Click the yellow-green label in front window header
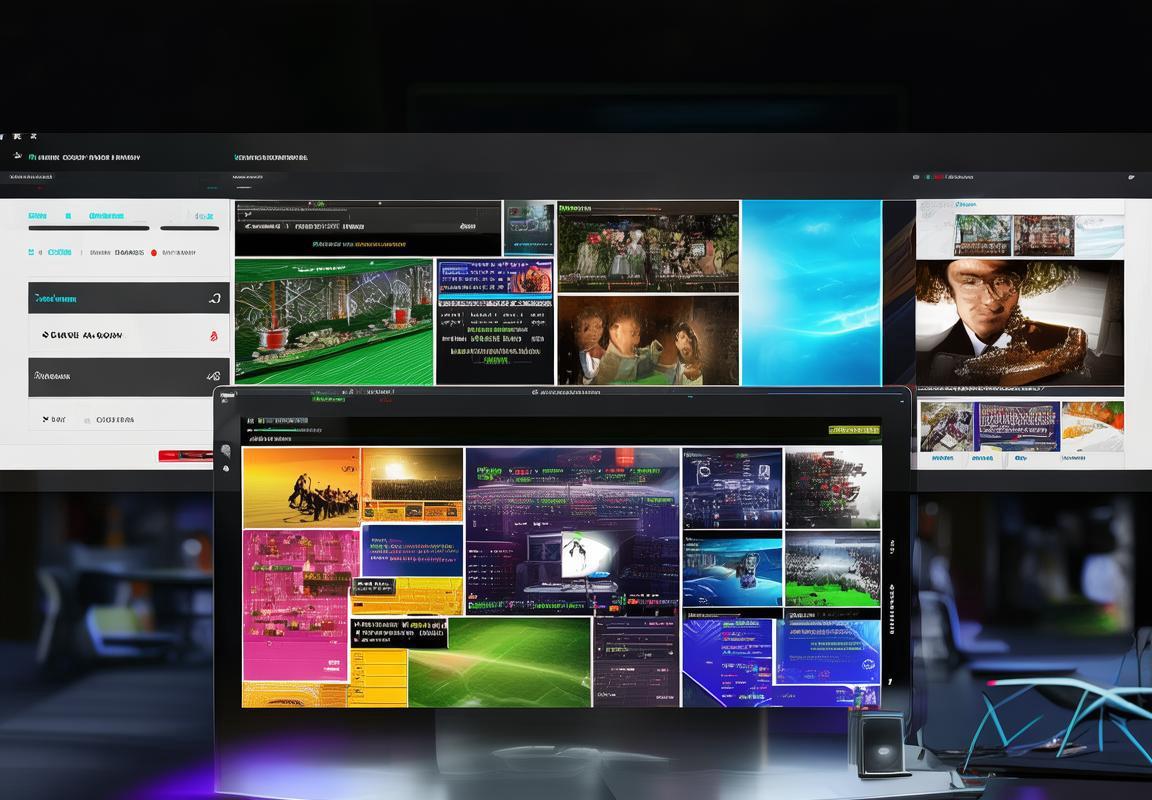This screenshot has height=800, width=1152. click(854, 430)
